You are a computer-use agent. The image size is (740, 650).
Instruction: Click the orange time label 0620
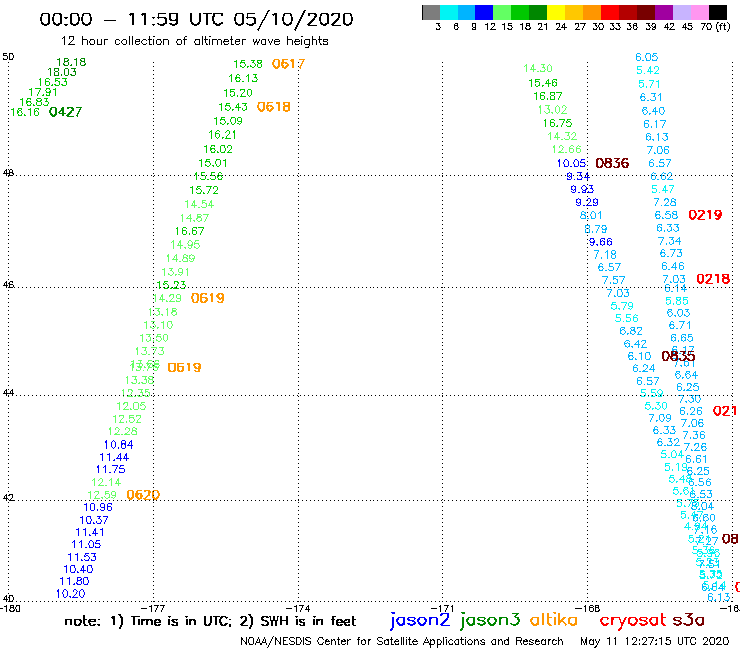point(143,495)
